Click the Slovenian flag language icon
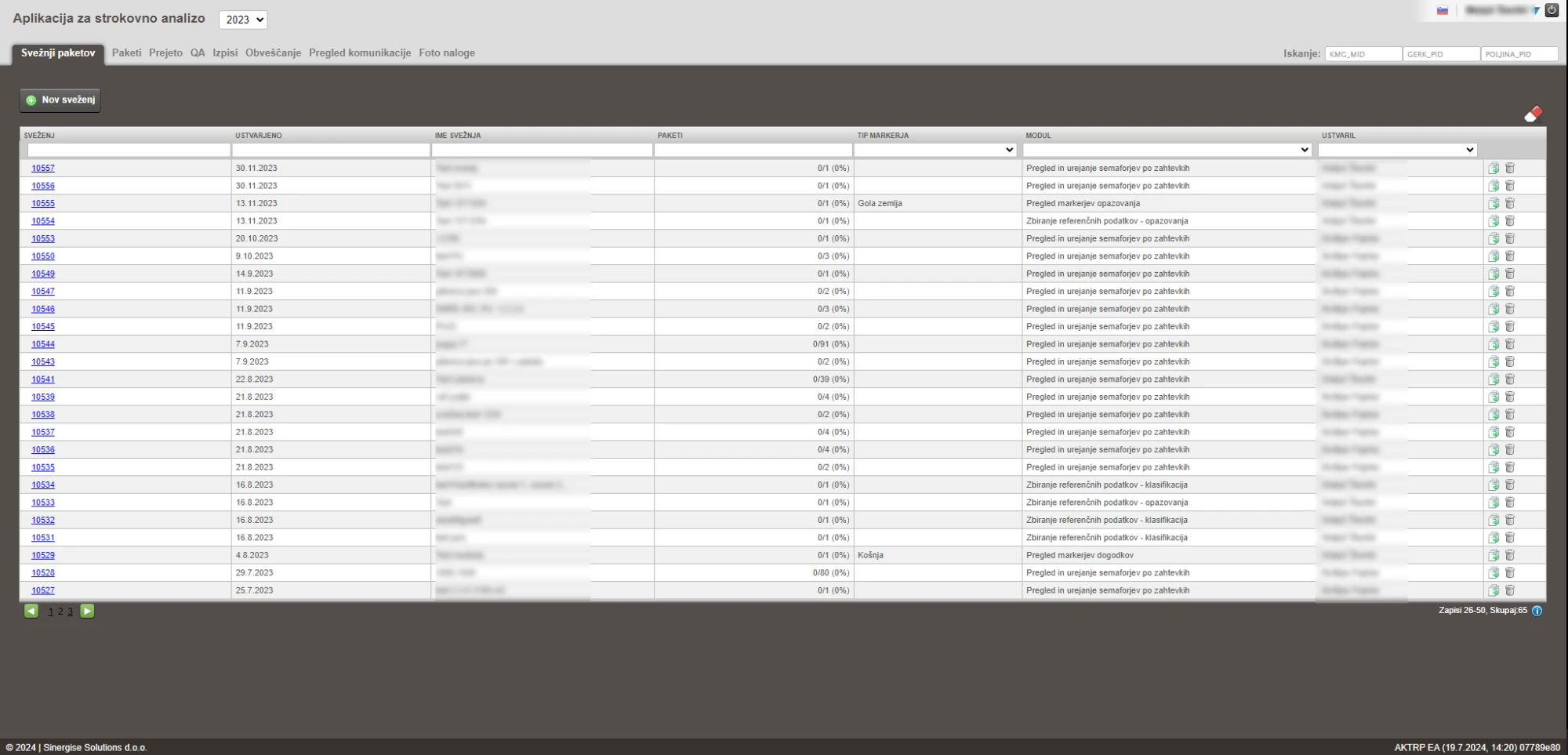The image size is (1568, 755). click(1442, 11)
